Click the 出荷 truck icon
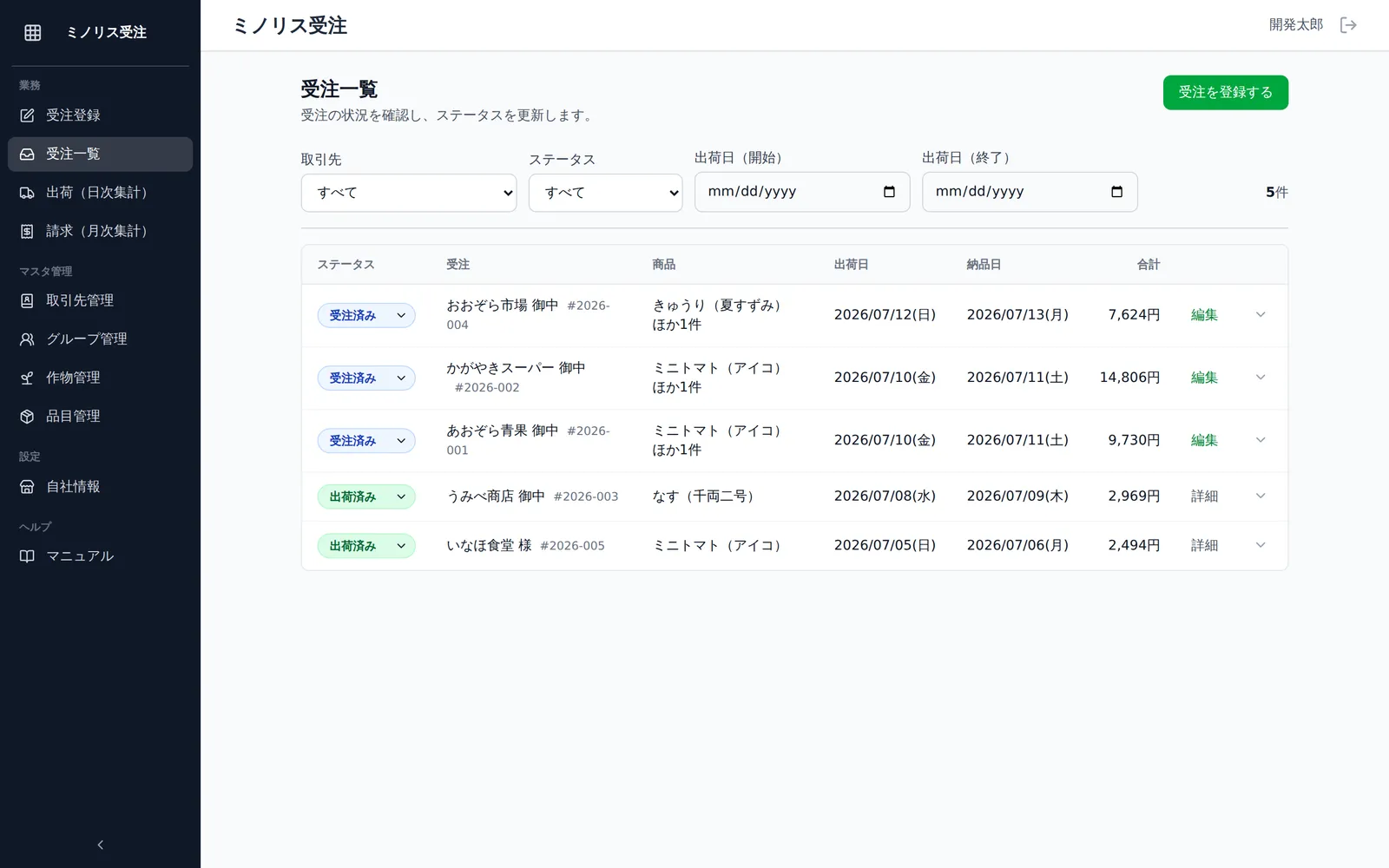The width and height of the screenshot is (1389, 868). click(27, 193)
